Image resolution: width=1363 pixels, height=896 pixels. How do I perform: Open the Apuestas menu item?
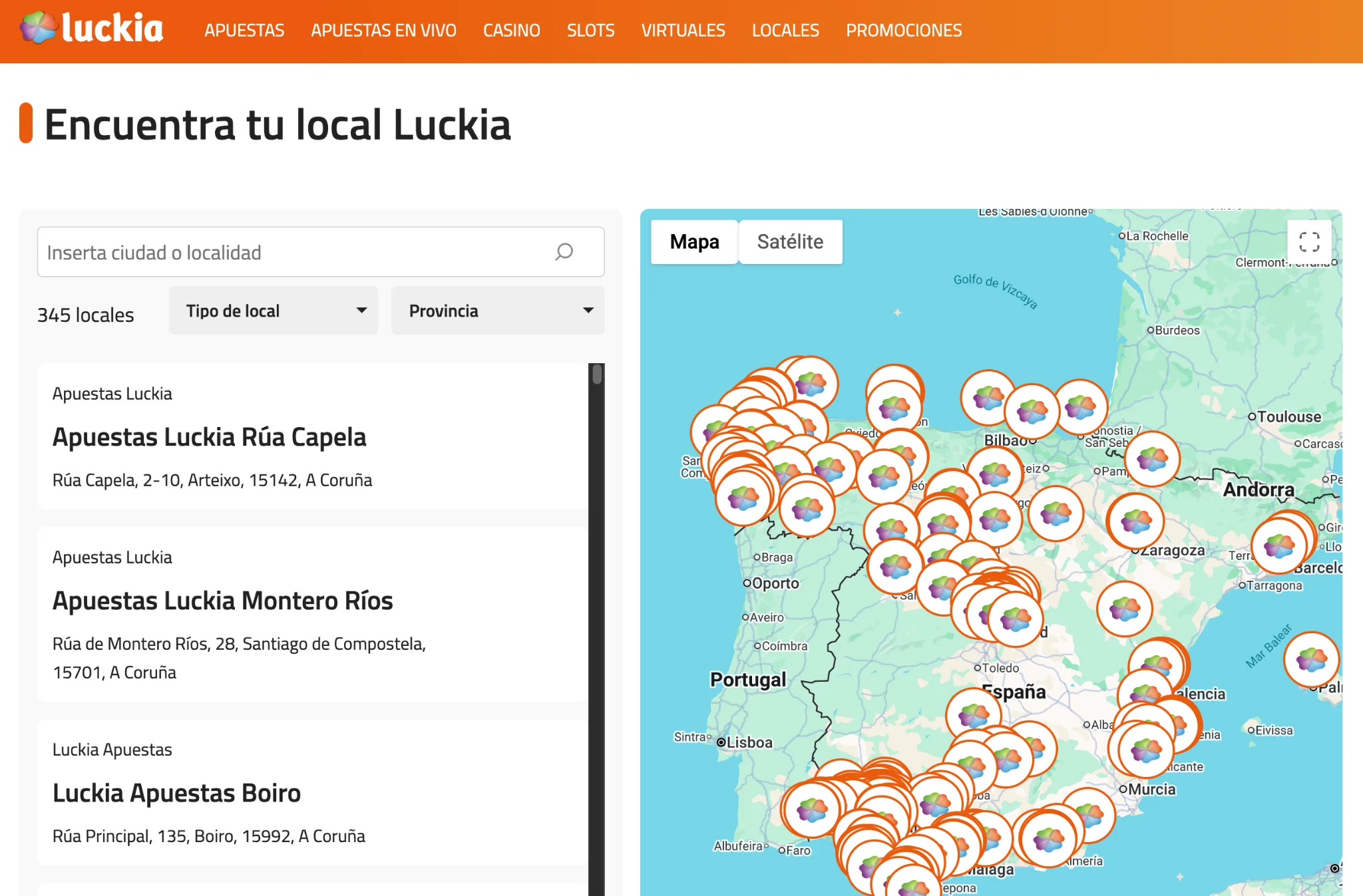(x=244, y=31)
